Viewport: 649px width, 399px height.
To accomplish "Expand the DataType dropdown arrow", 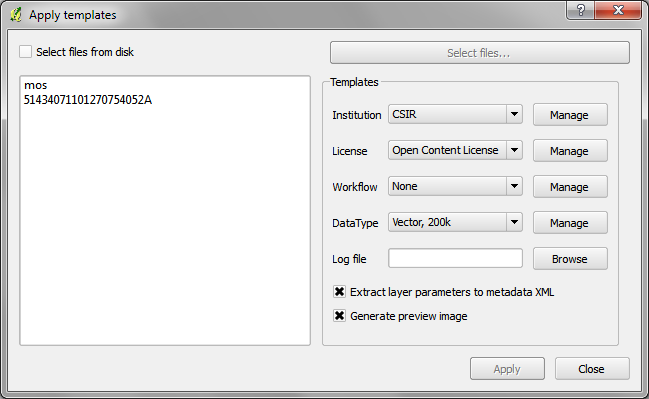I will pos(514,222).
